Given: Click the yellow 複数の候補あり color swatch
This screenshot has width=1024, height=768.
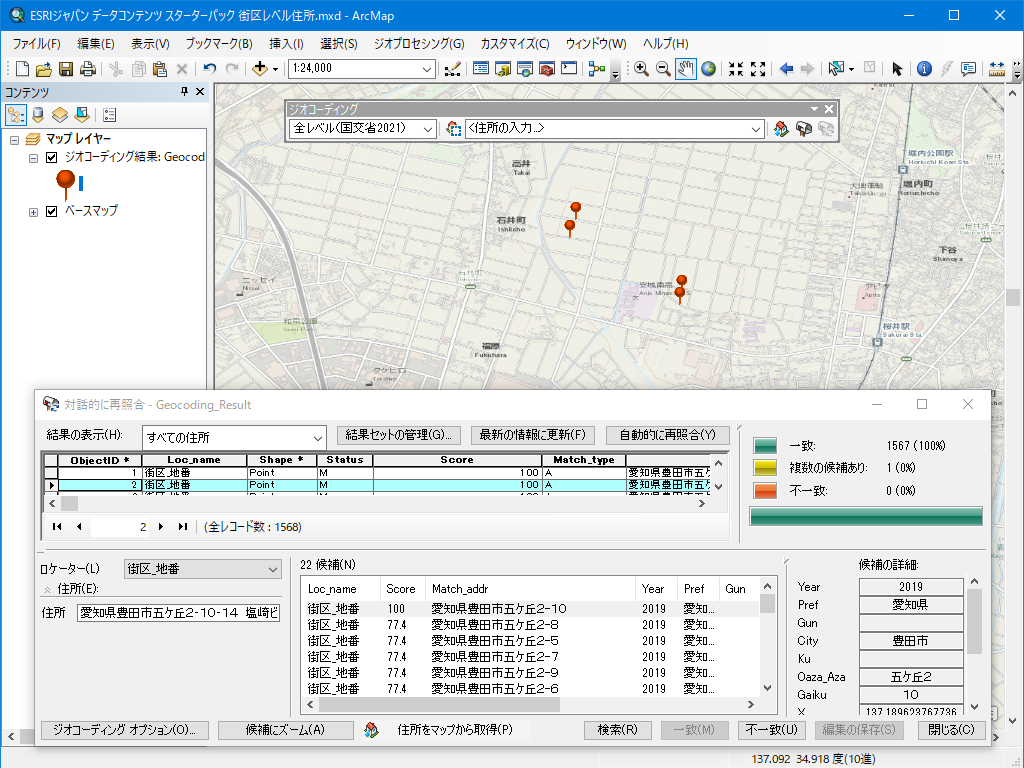Looking at the screenshot, I should 765,468.
